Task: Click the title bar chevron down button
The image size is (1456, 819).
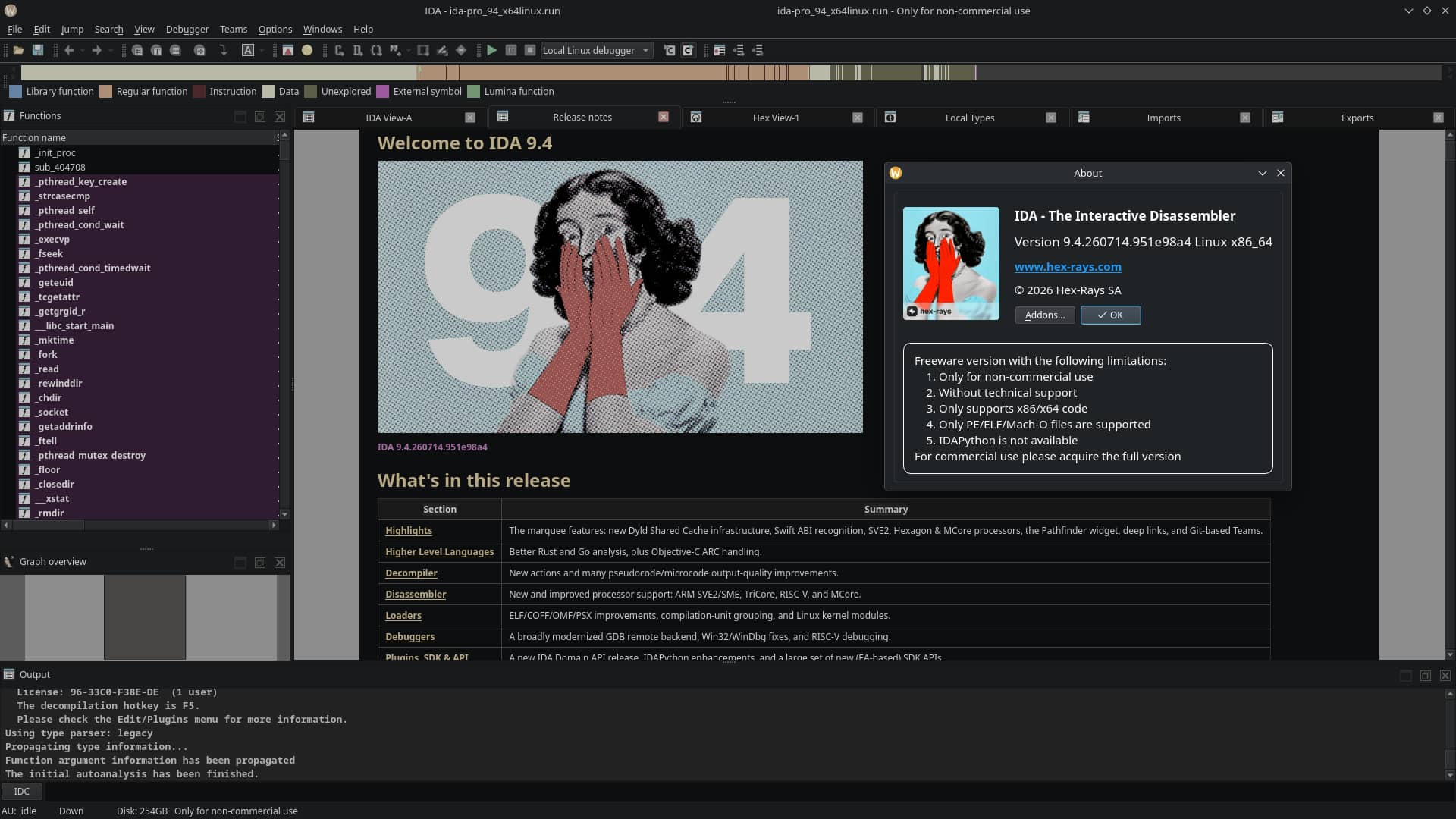Action: 1408,11
